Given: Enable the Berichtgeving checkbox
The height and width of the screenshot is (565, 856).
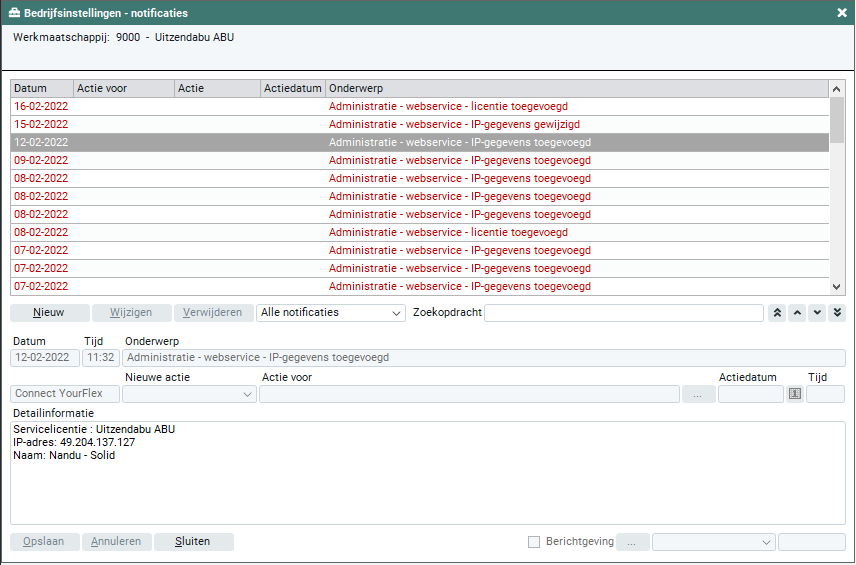Looking at the screenshot, I should click(534, 542).
